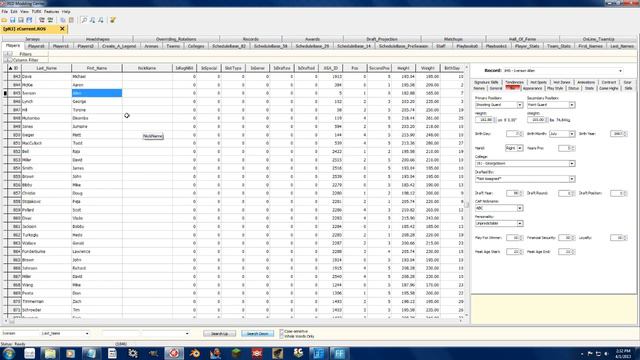Switch to the Colleges tab
640x360 pixels.
[x=196, y=46]
